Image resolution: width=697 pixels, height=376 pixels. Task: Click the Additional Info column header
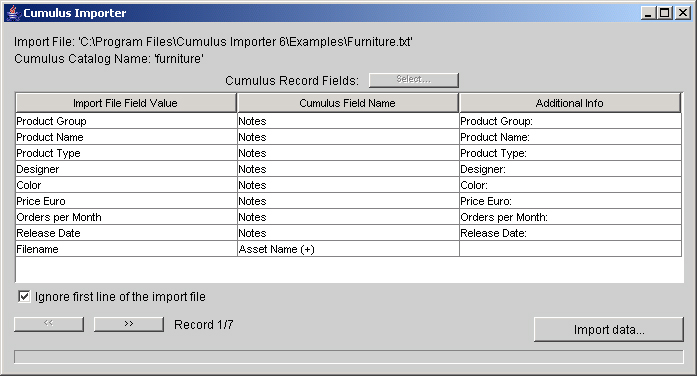coord(570,103)
